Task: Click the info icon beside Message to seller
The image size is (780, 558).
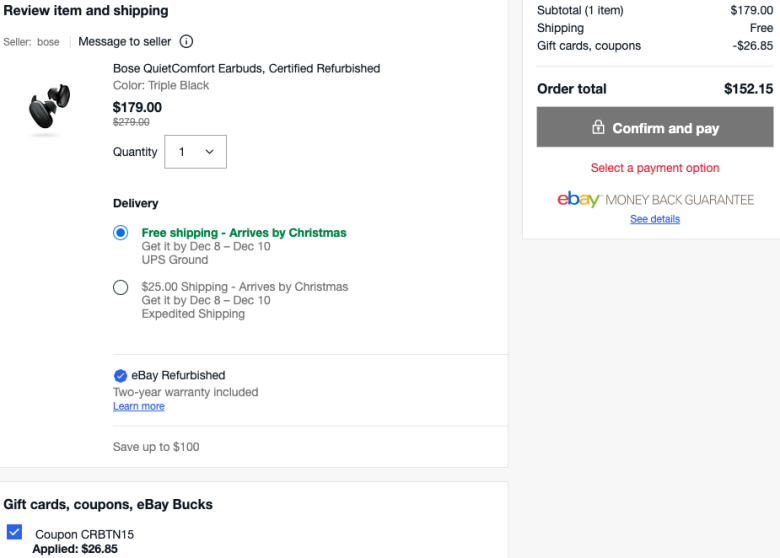Action: [x=186, y=41]
